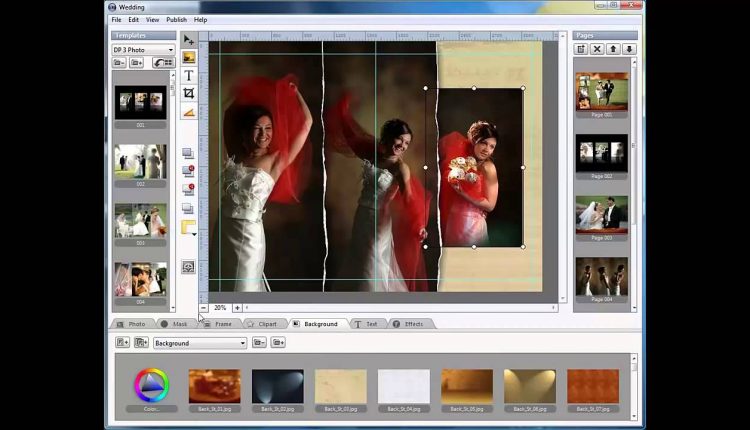
Task: Choose background Back_St_01.jpg
Action: pyautogui.click(x=214, y=386)
